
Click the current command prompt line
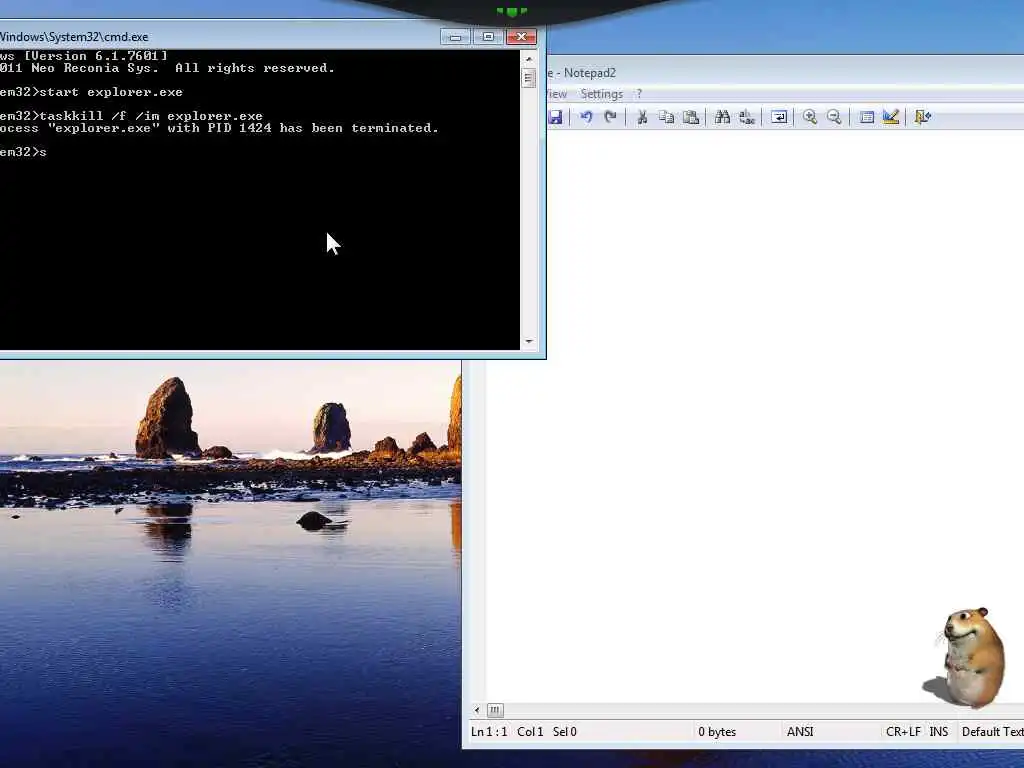tap(24, 152)
